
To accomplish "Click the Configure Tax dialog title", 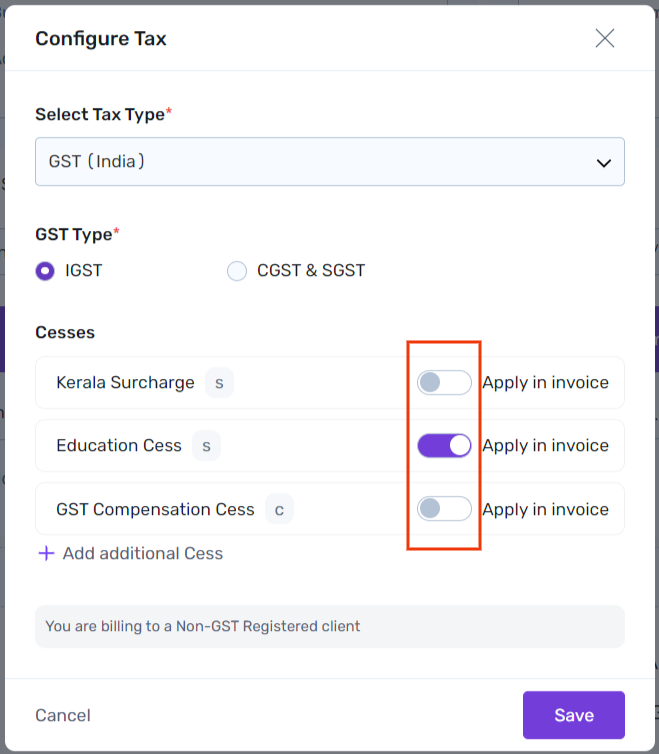I will click(101, 39).
